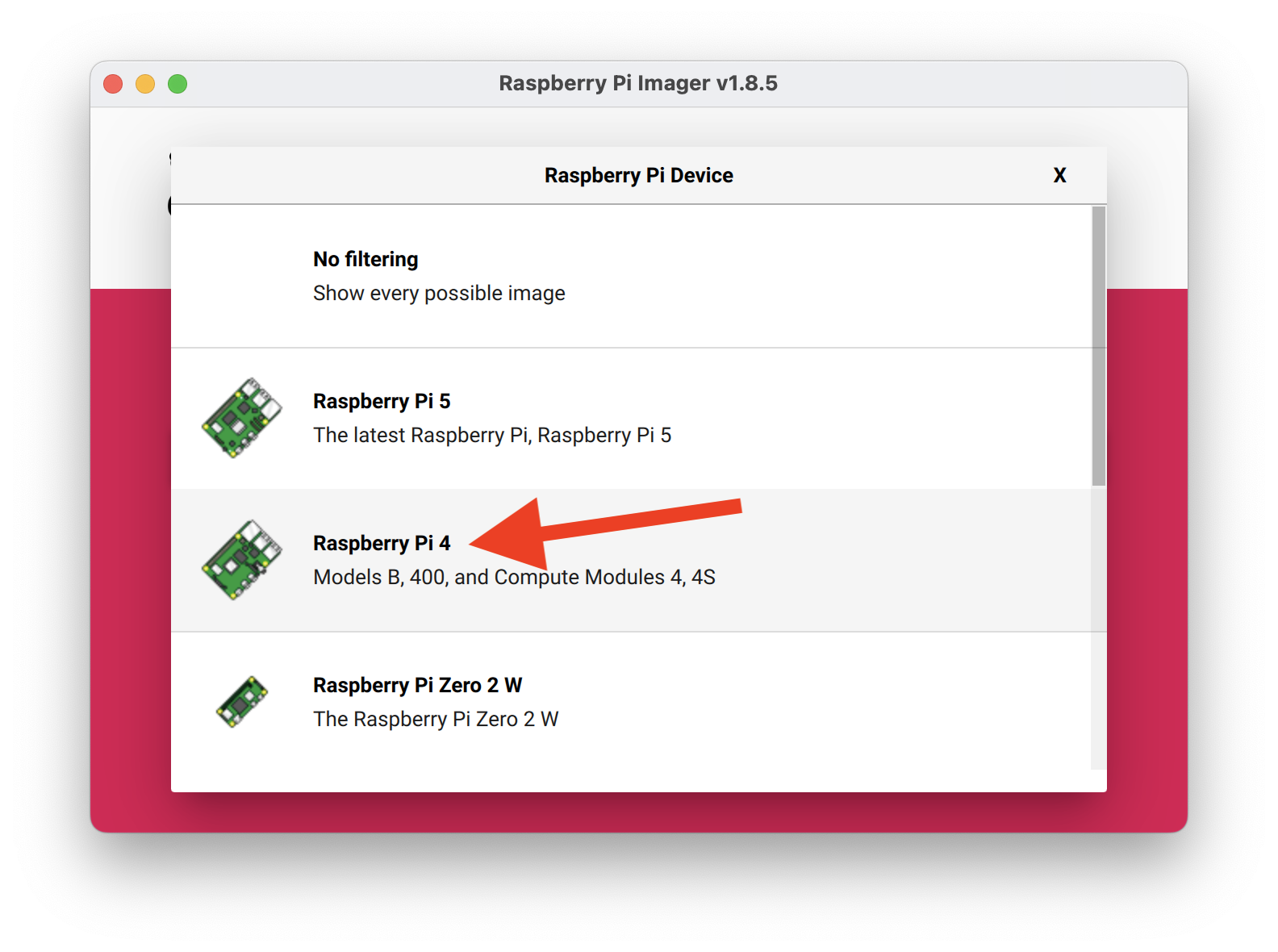
Task: Choose Raspberry Pi Zero 2 W title
Action: [x=417, y=685]
